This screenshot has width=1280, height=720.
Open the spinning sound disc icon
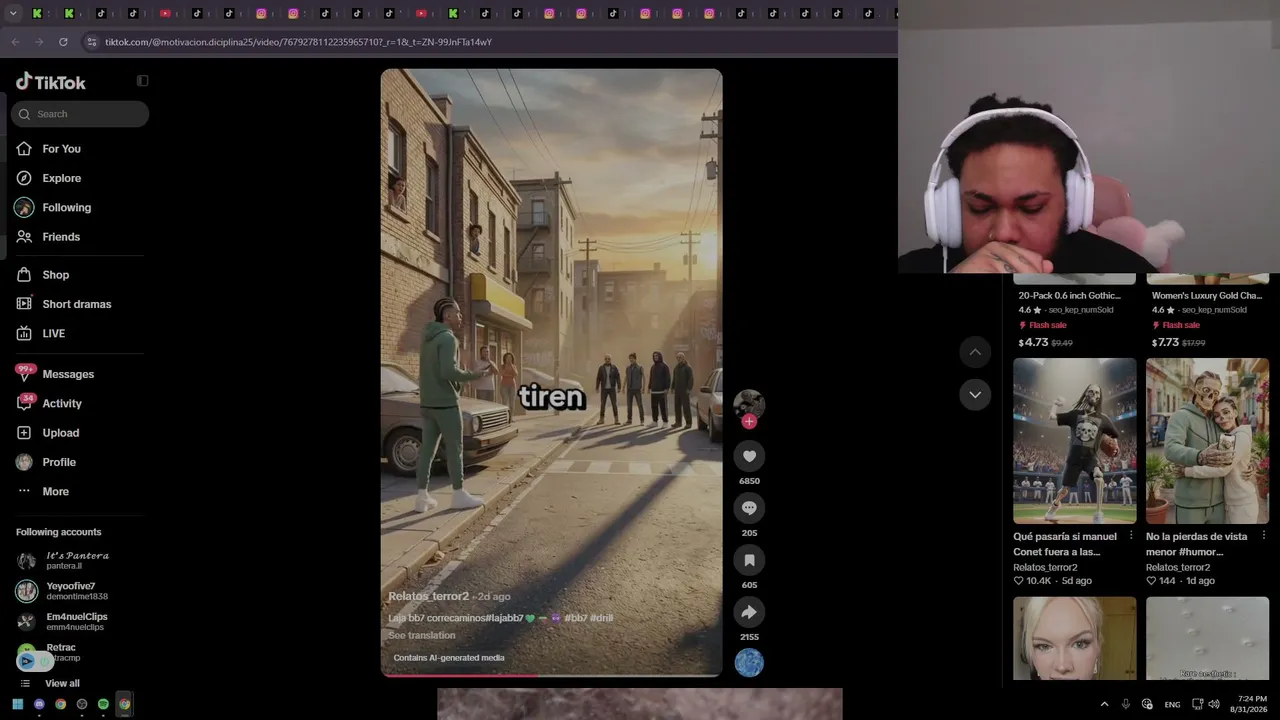click(749, 663)
